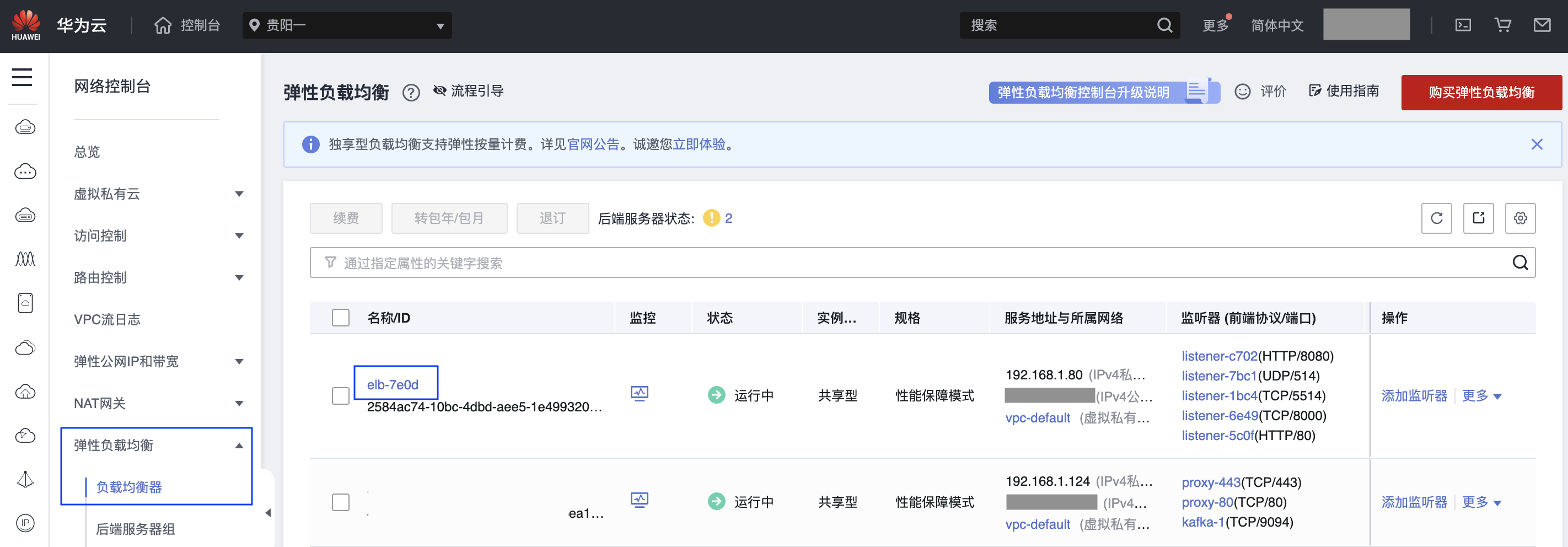Click the storage disk sidebar icon
Screen dimensions: 1568x547
click(x=25, y=303)
